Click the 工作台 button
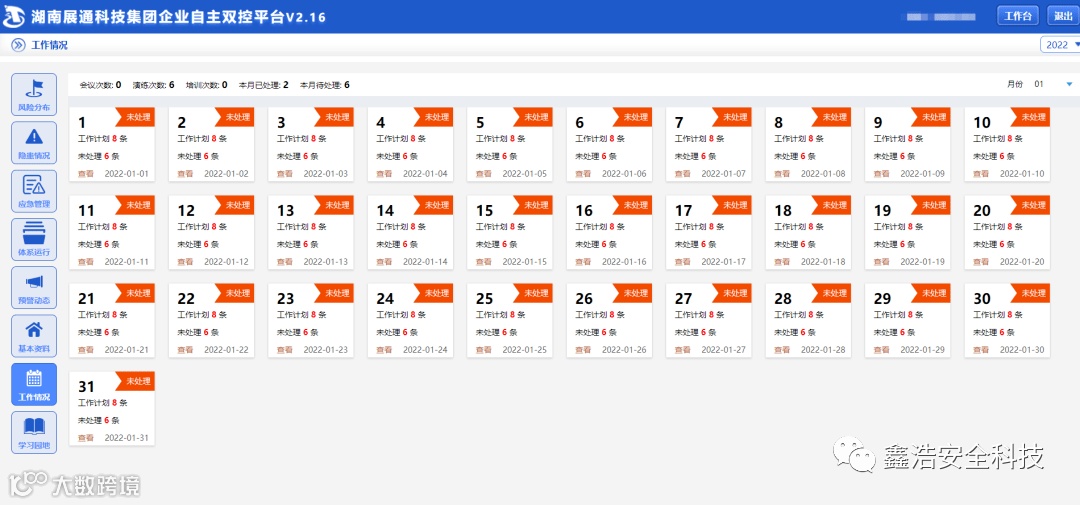 (1018, 16)
